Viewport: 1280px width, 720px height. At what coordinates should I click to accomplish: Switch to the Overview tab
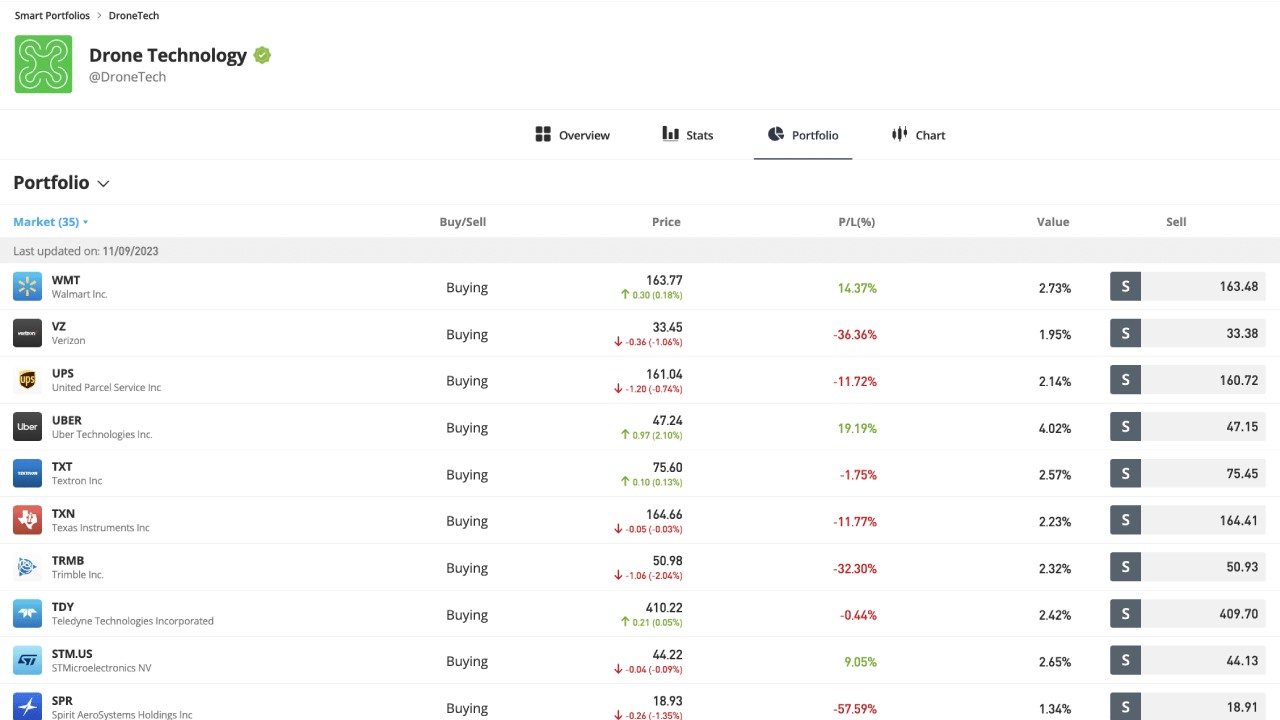[572, 135]
